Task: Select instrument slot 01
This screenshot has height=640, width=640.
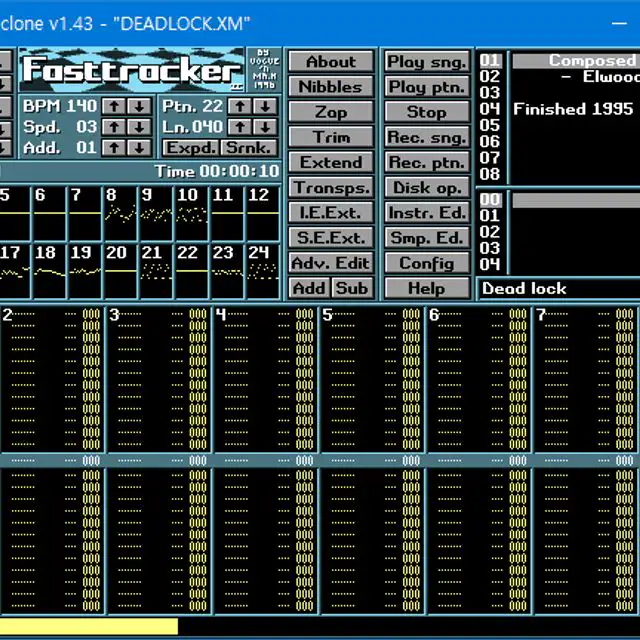Action: pos(490,60)
